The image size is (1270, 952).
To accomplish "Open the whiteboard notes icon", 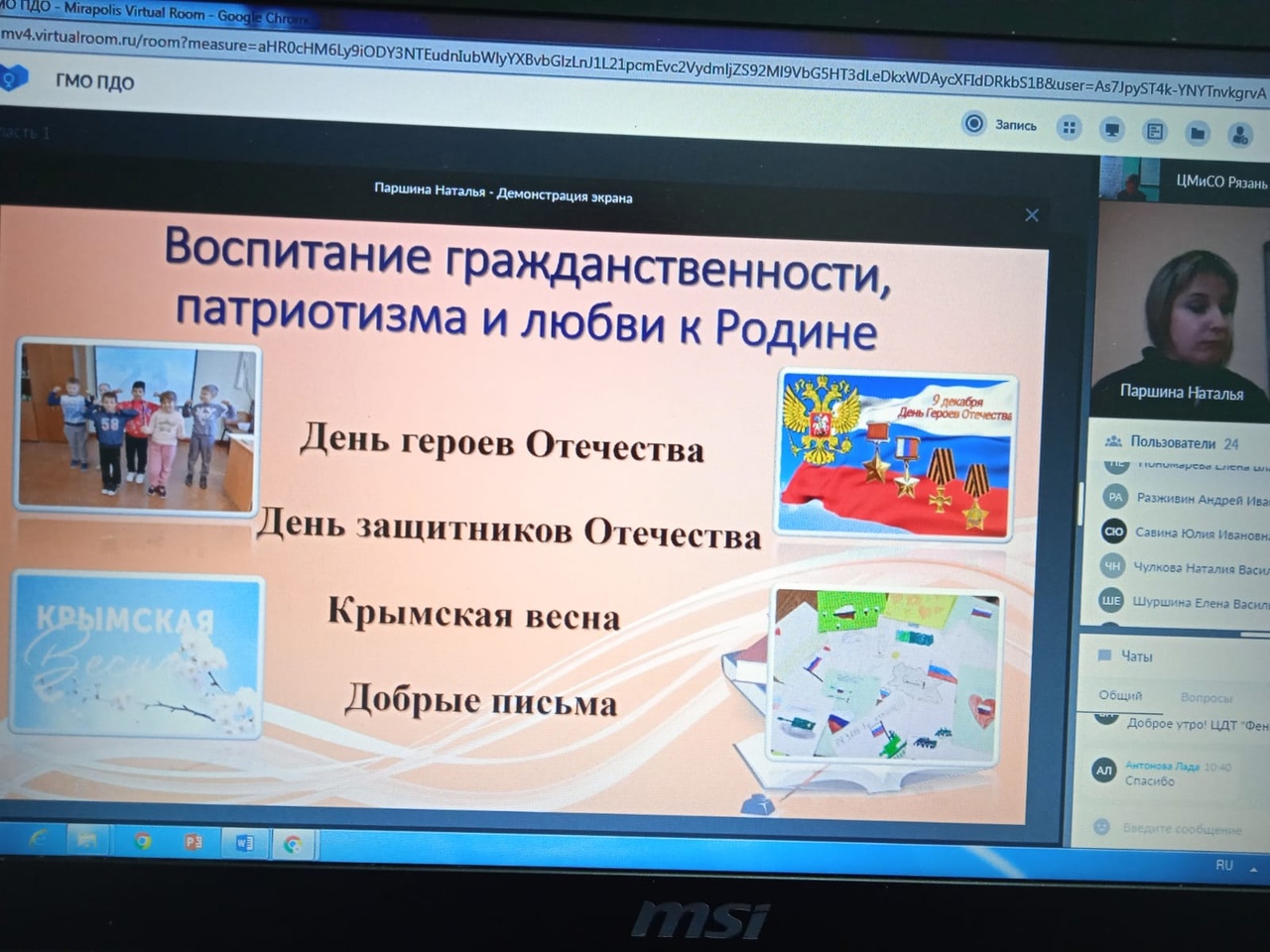I will [1155, 131].
